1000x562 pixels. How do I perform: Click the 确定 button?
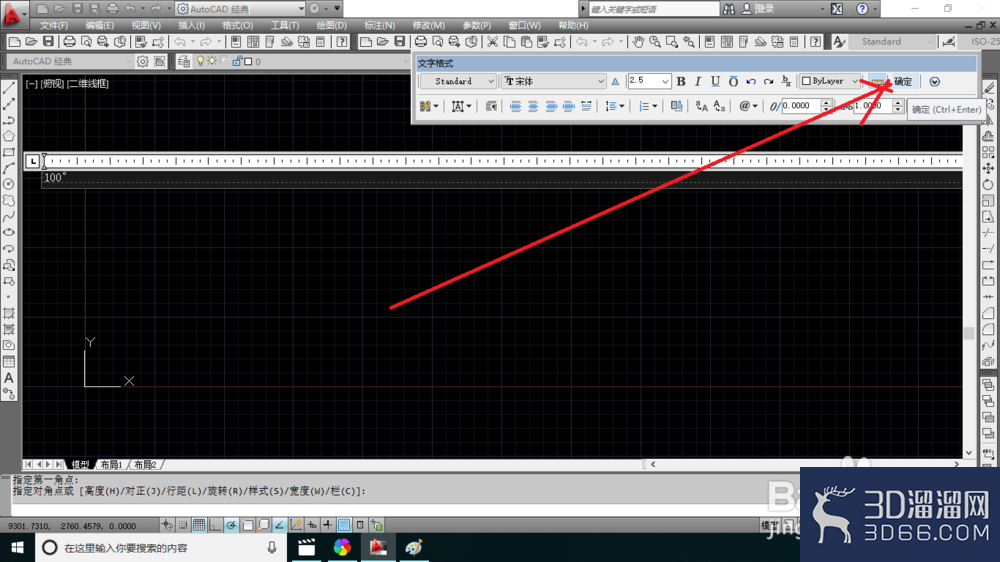point(903,81)
